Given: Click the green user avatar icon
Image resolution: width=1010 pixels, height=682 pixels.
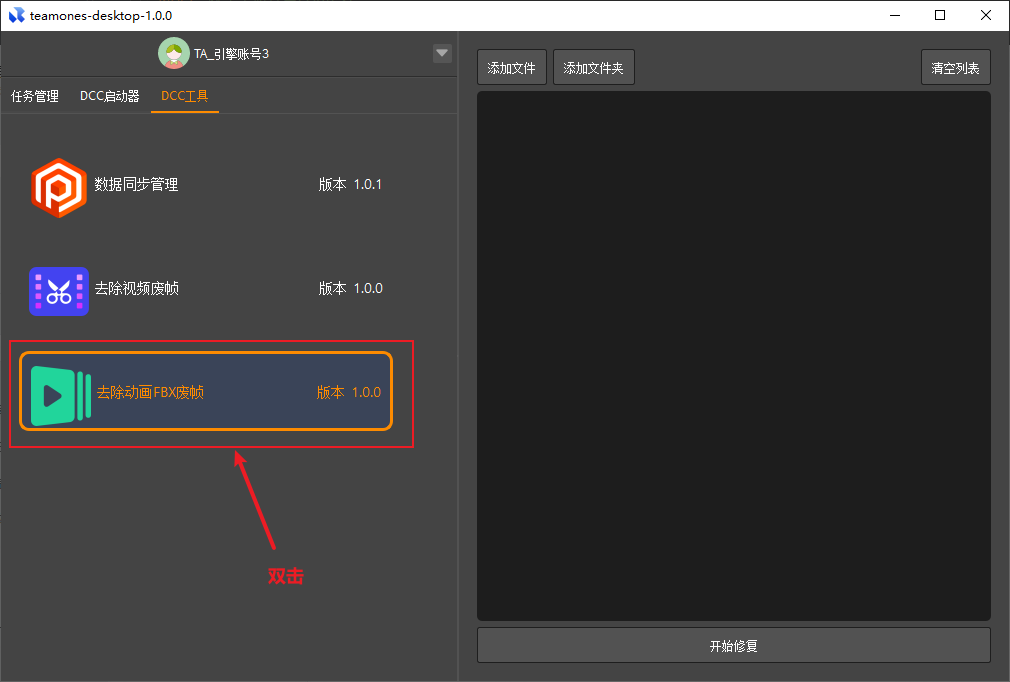Looking at the screenshot, I should coord(174,53).
